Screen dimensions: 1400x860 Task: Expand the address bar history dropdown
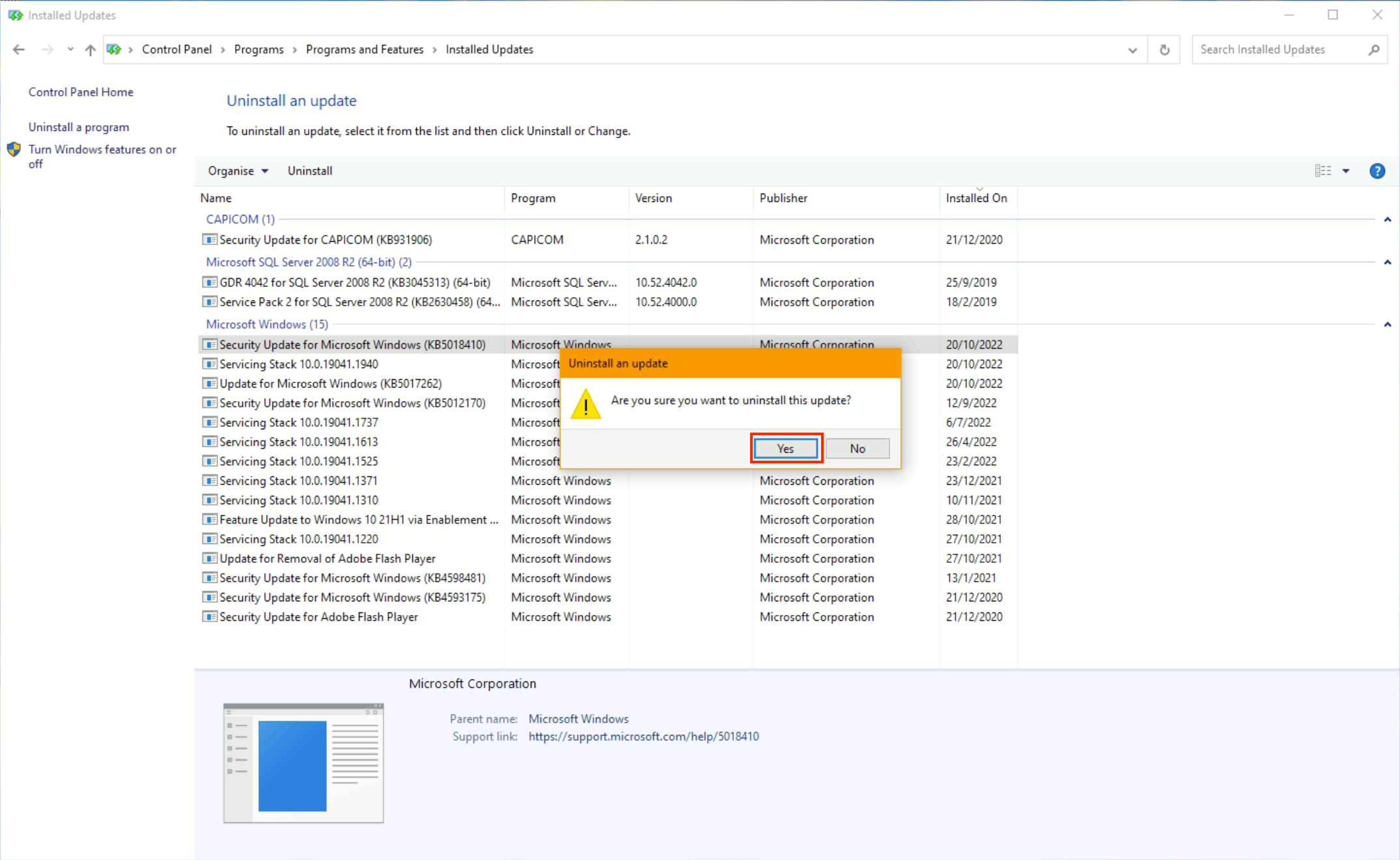click(x=1132, y=50)
